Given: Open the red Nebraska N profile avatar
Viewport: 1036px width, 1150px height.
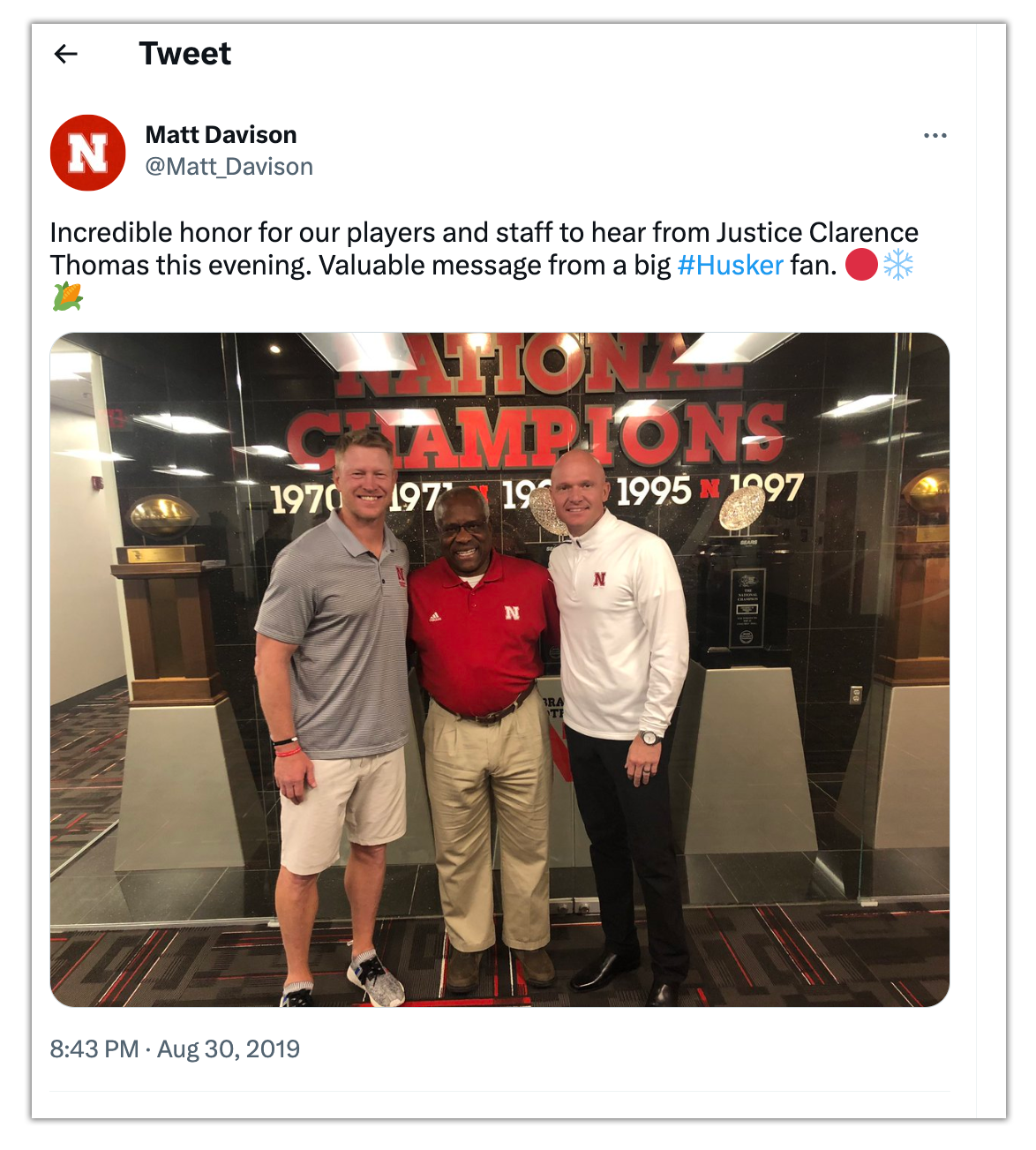Looking at the screenshot, I should point(88,153).
